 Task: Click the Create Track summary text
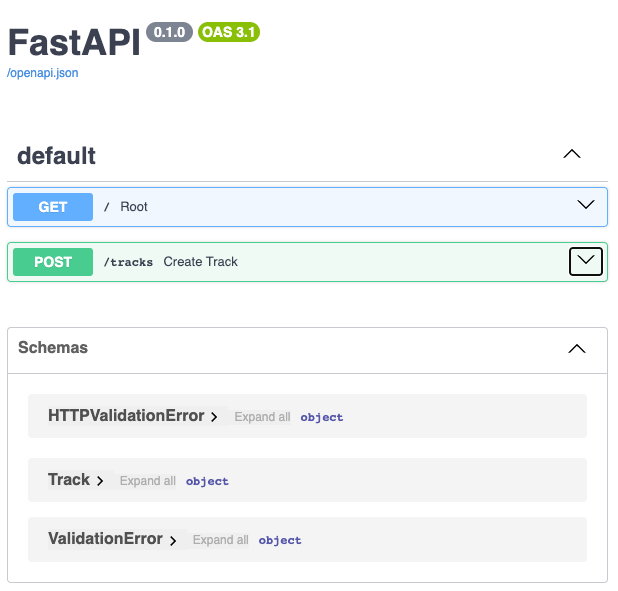(x=201, y=261)
